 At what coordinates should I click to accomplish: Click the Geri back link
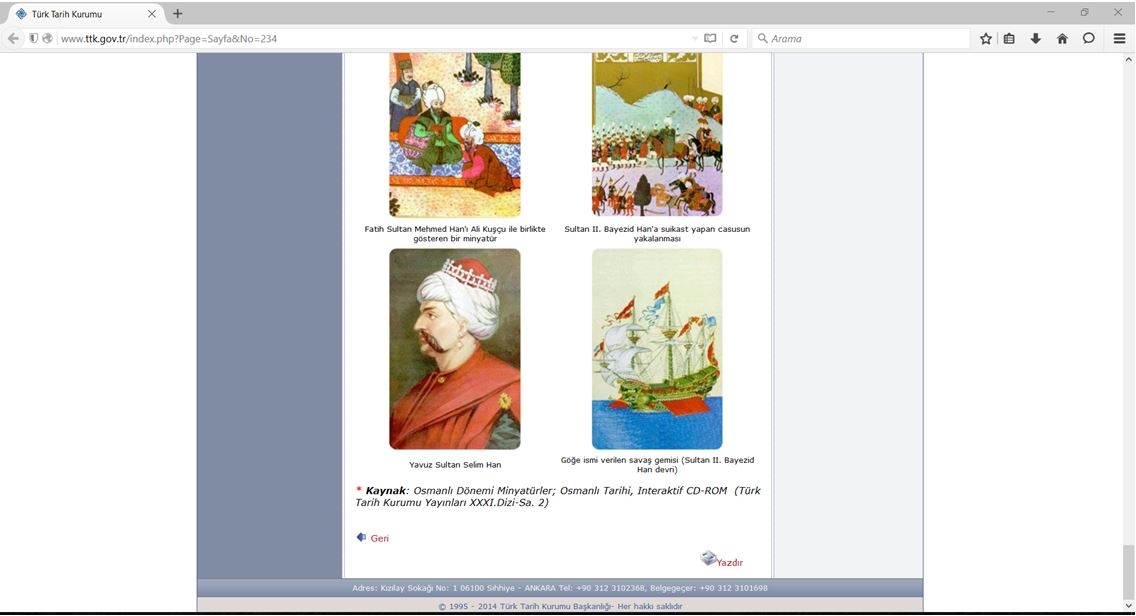(x=379, y=538)
